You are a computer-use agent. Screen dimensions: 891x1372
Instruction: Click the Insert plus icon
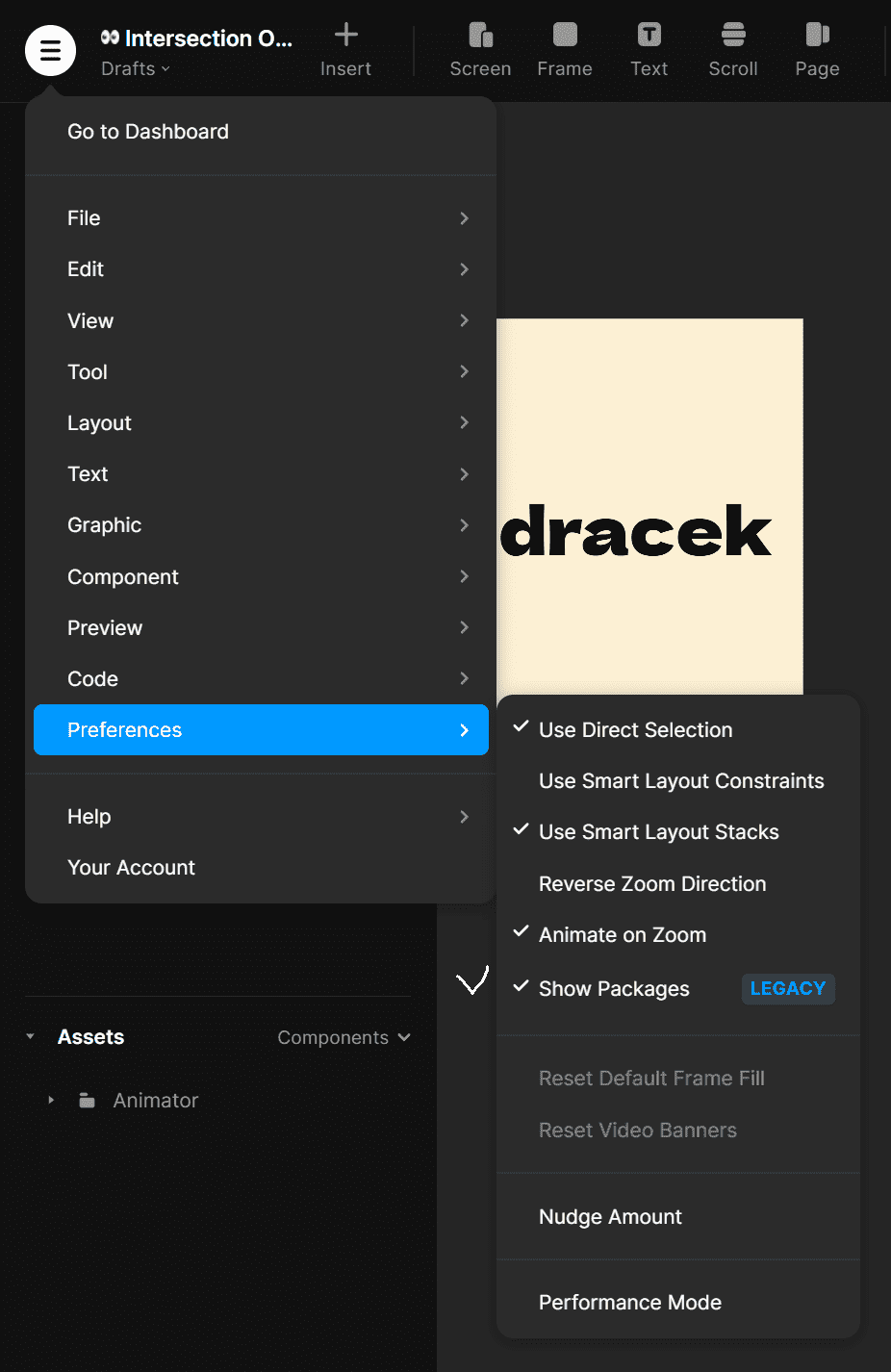click(x=345, y=36)
